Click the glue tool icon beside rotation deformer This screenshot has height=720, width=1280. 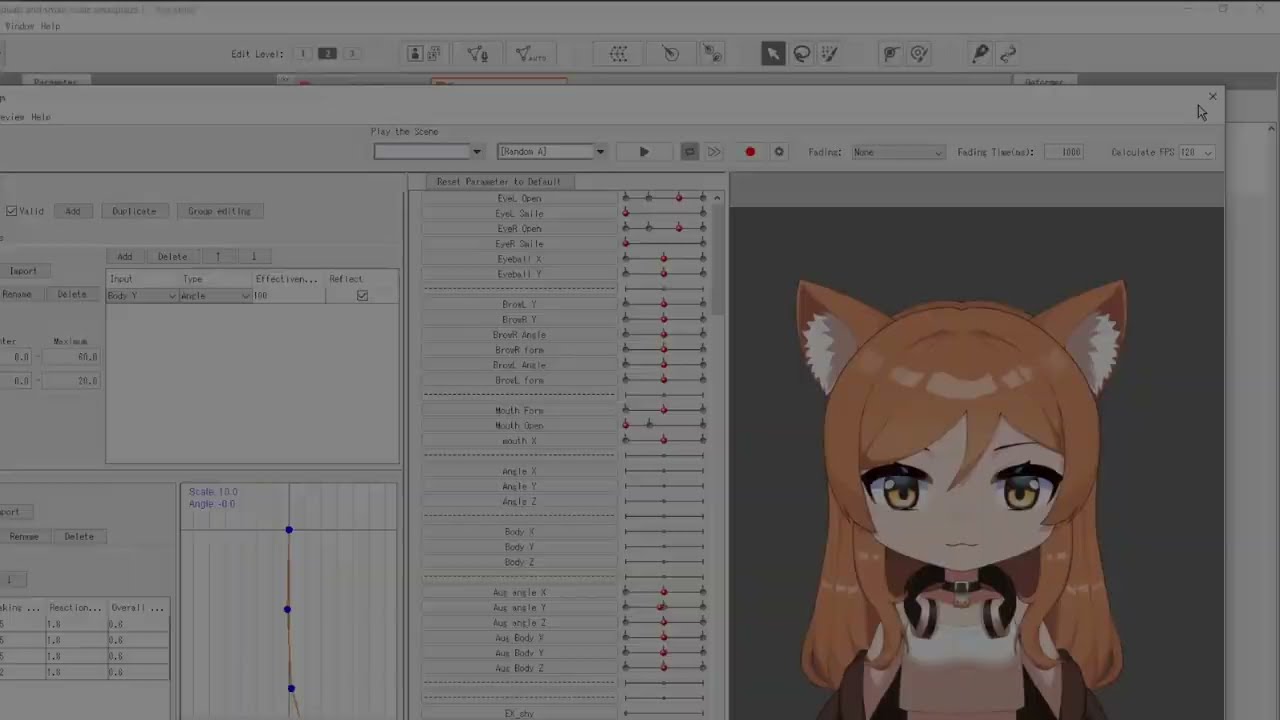(712, 54)
